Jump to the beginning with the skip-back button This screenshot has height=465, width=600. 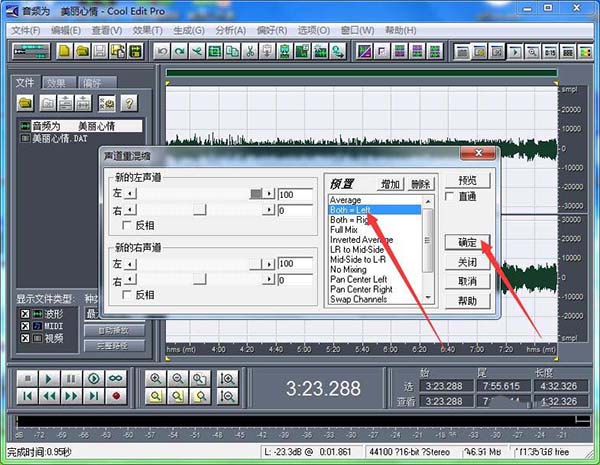click(x=28, y=396)
